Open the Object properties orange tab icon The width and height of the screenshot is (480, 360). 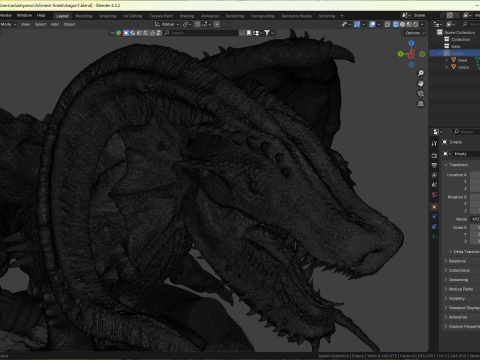click(434, 207)
